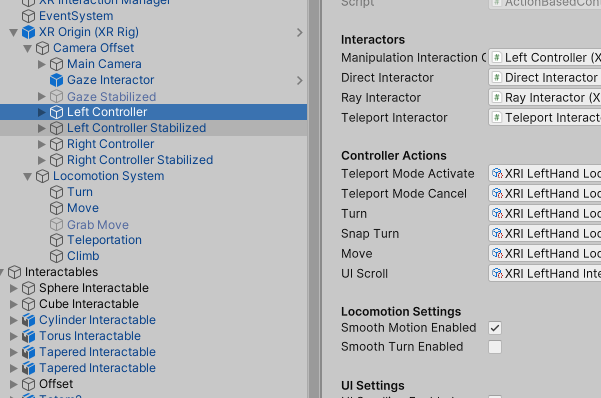The width and height of the screenshot is (601, 398).
Task: Click the Teleport Mode Activate action field
Action: click(x=545, y=174)
